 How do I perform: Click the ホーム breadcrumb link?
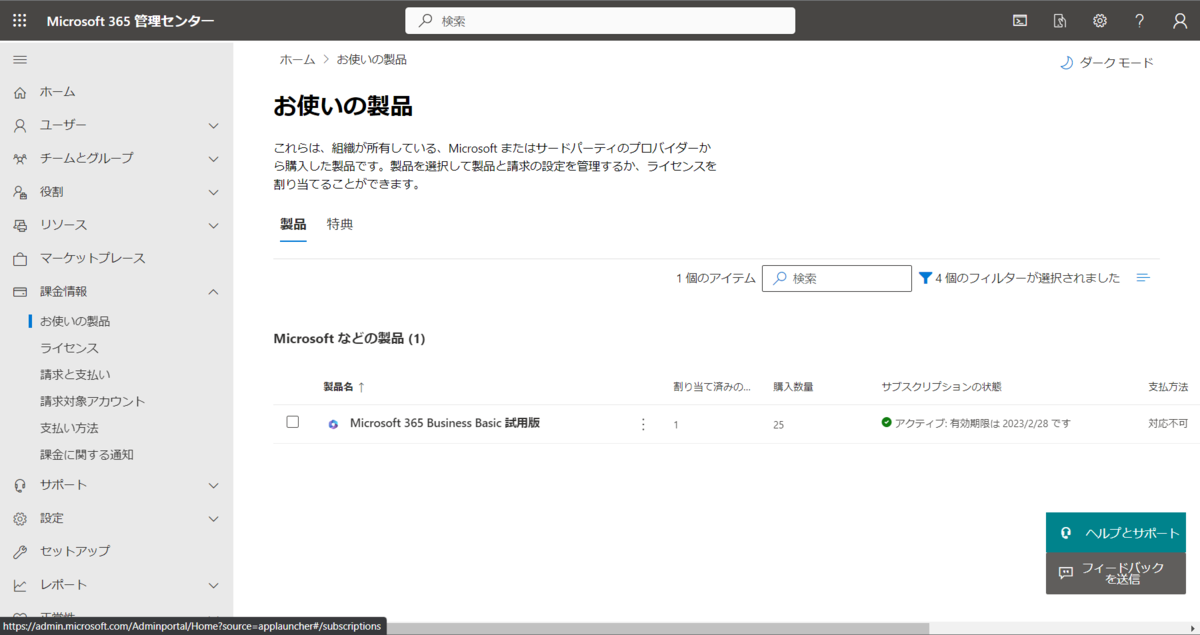click(x=297, y=60)
